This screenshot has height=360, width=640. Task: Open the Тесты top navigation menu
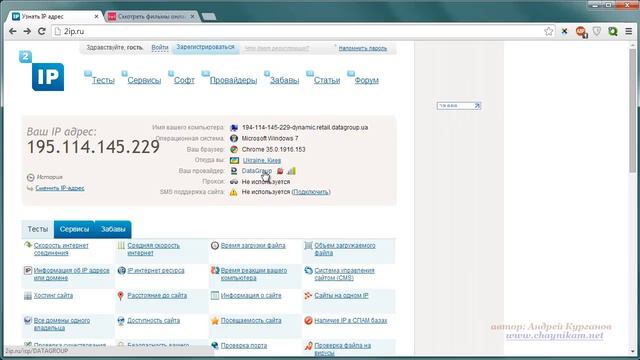tap(103, 80)
